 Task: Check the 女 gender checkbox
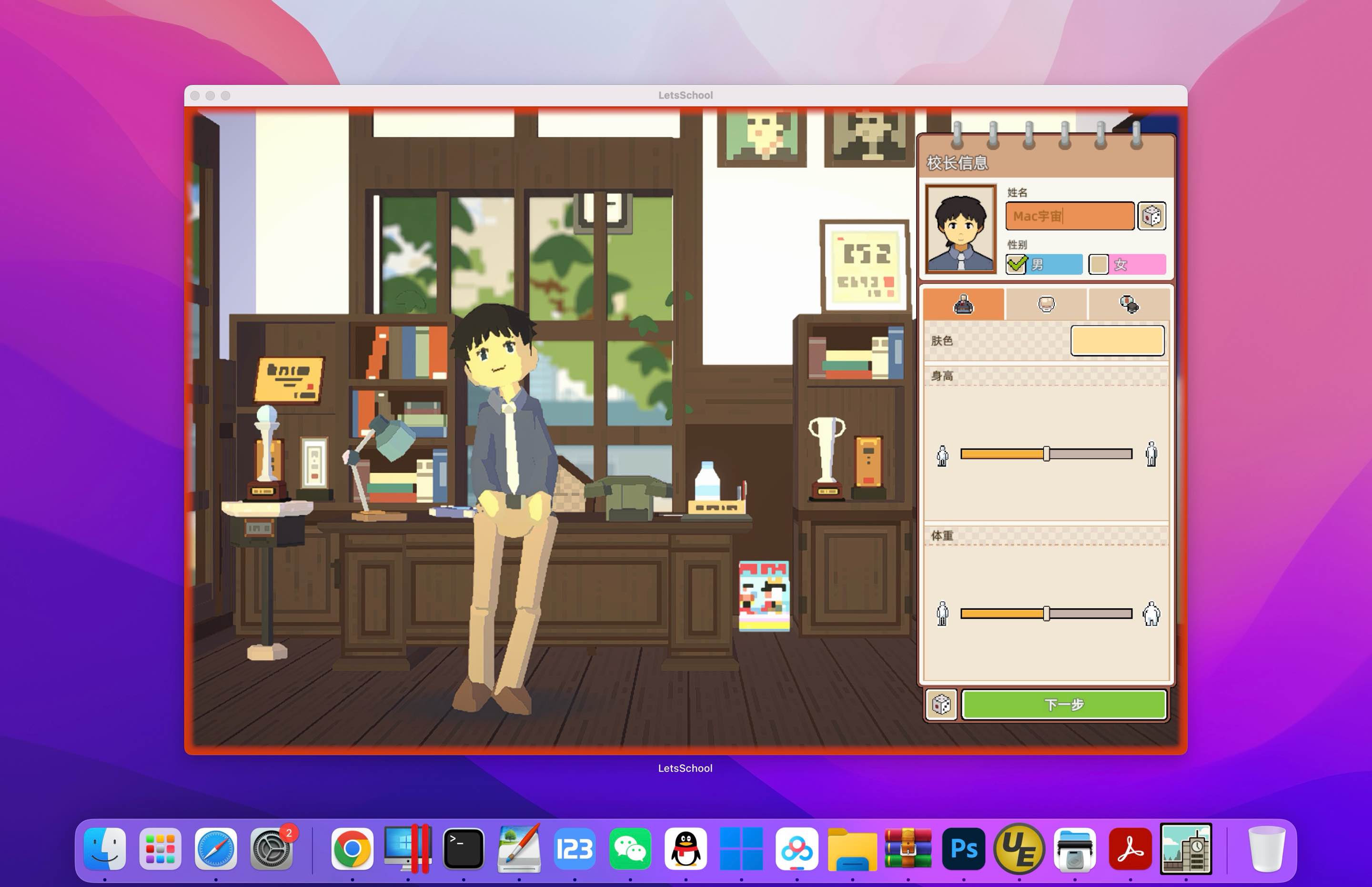pyautogui.click(x=1099, y=264)
